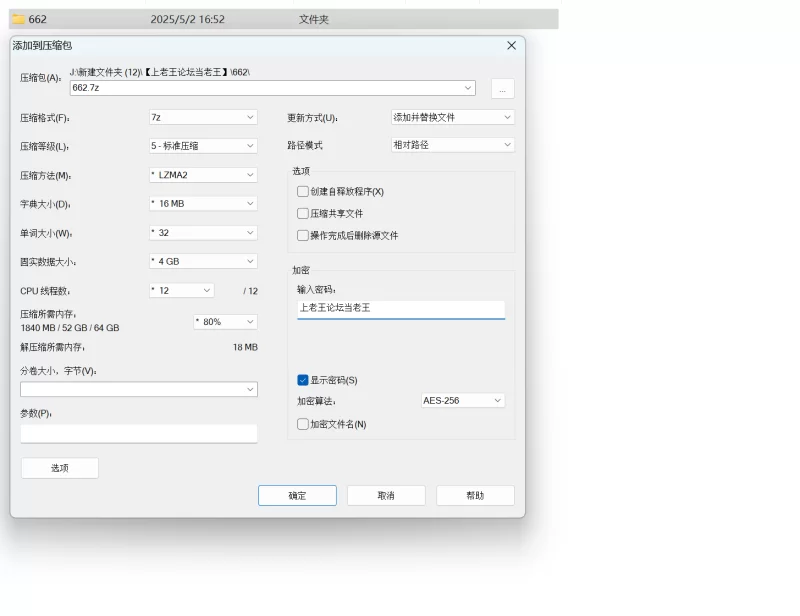The height and width of the screenshot is (616, 800).
Task: Enable 创建自释放程序 checkbox
Action: (x=303, y=191)
